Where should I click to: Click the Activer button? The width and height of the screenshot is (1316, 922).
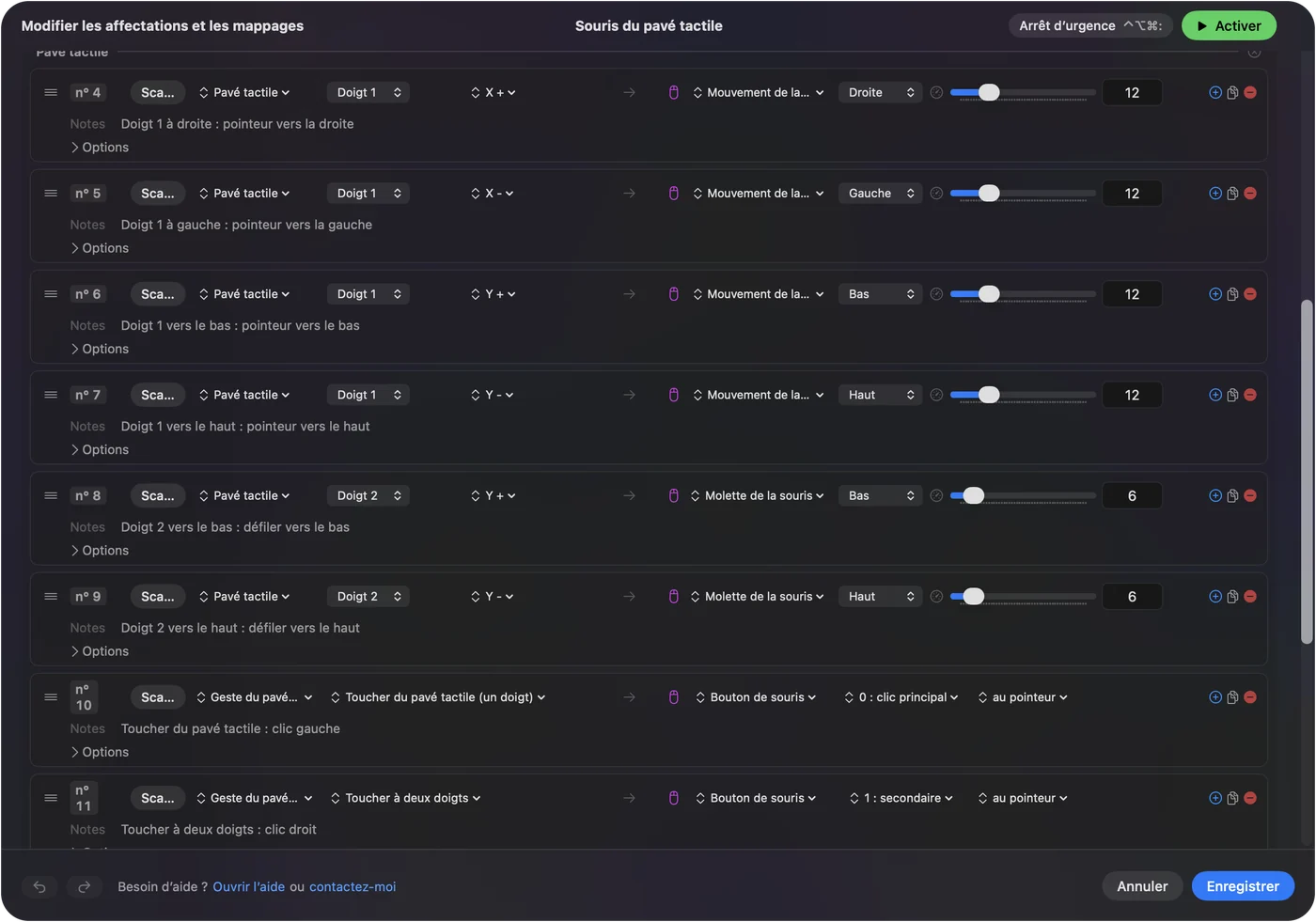coord(1229,25)
